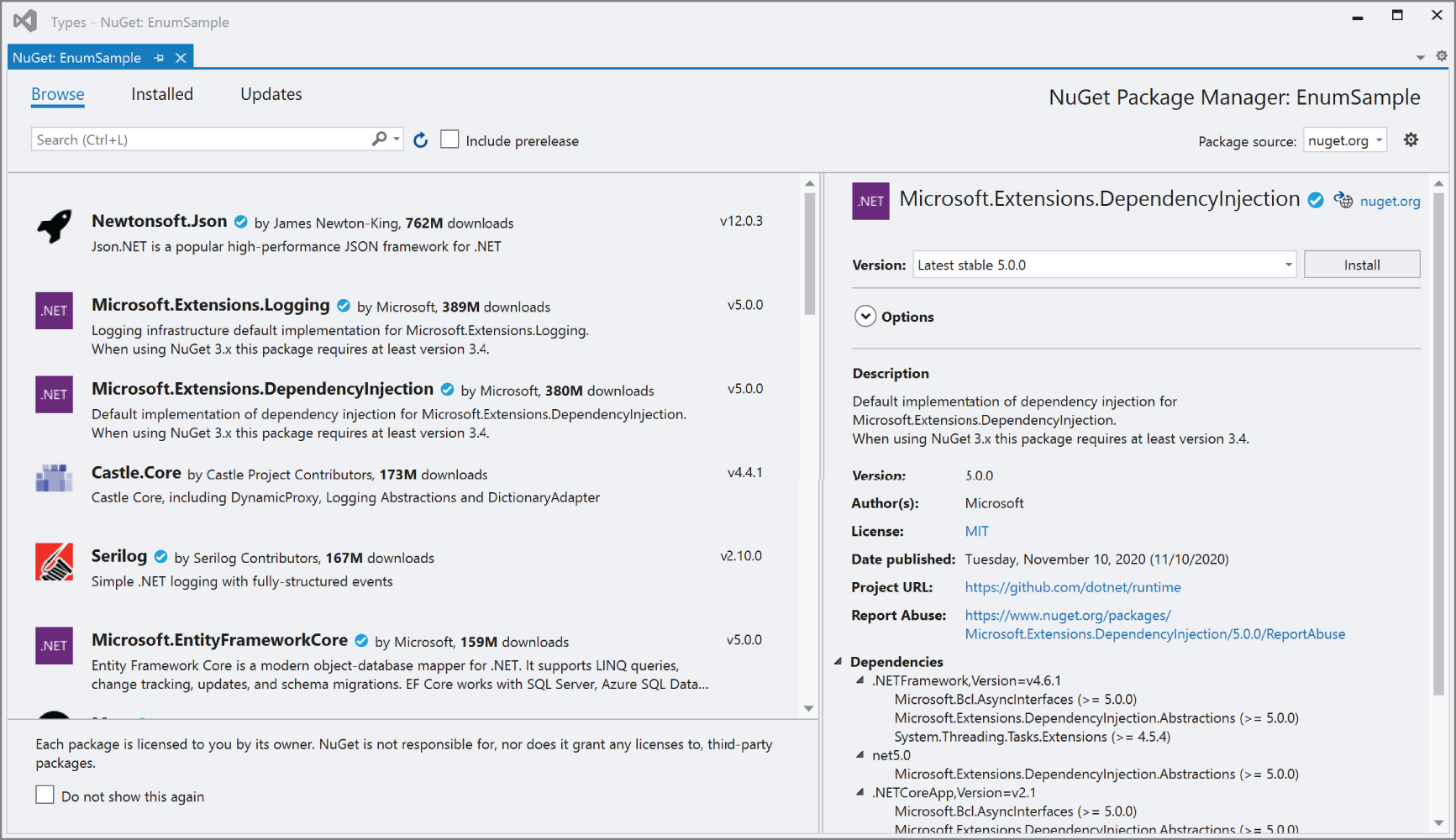Click the pin icon on NuGet: EnumSample tab
Image resolution: width=1456 pixels, height=840 pixels.
click(159, 57)
